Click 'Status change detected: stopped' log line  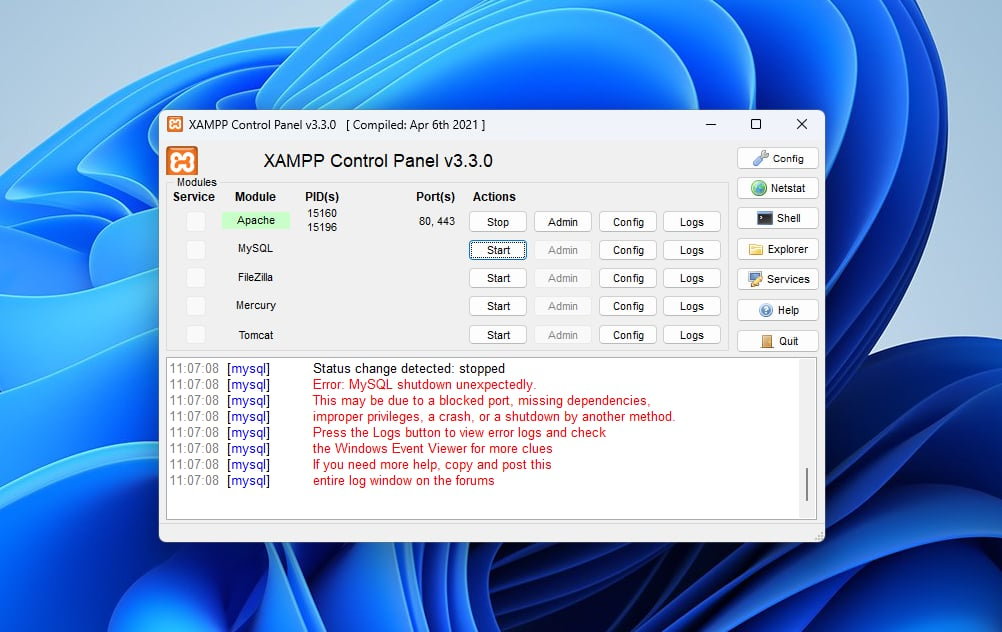tap(409, 369)
